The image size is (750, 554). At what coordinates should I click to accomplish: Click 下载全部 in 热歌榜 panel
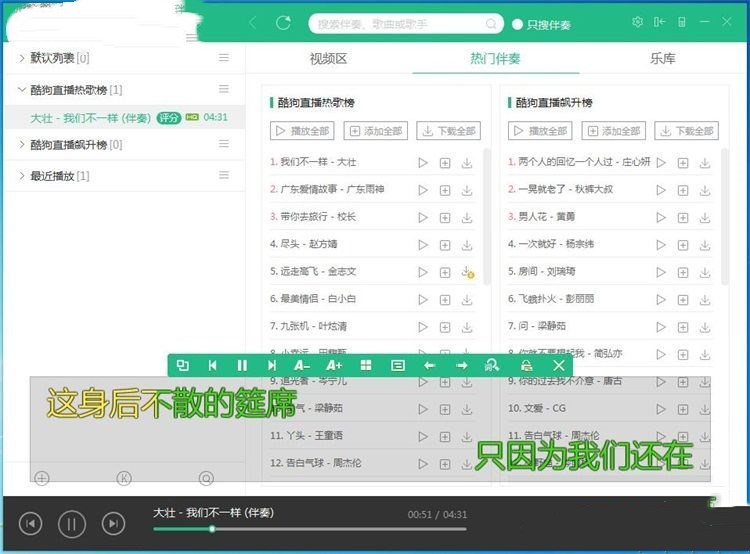pyautogui.click(x=449, y=131)
